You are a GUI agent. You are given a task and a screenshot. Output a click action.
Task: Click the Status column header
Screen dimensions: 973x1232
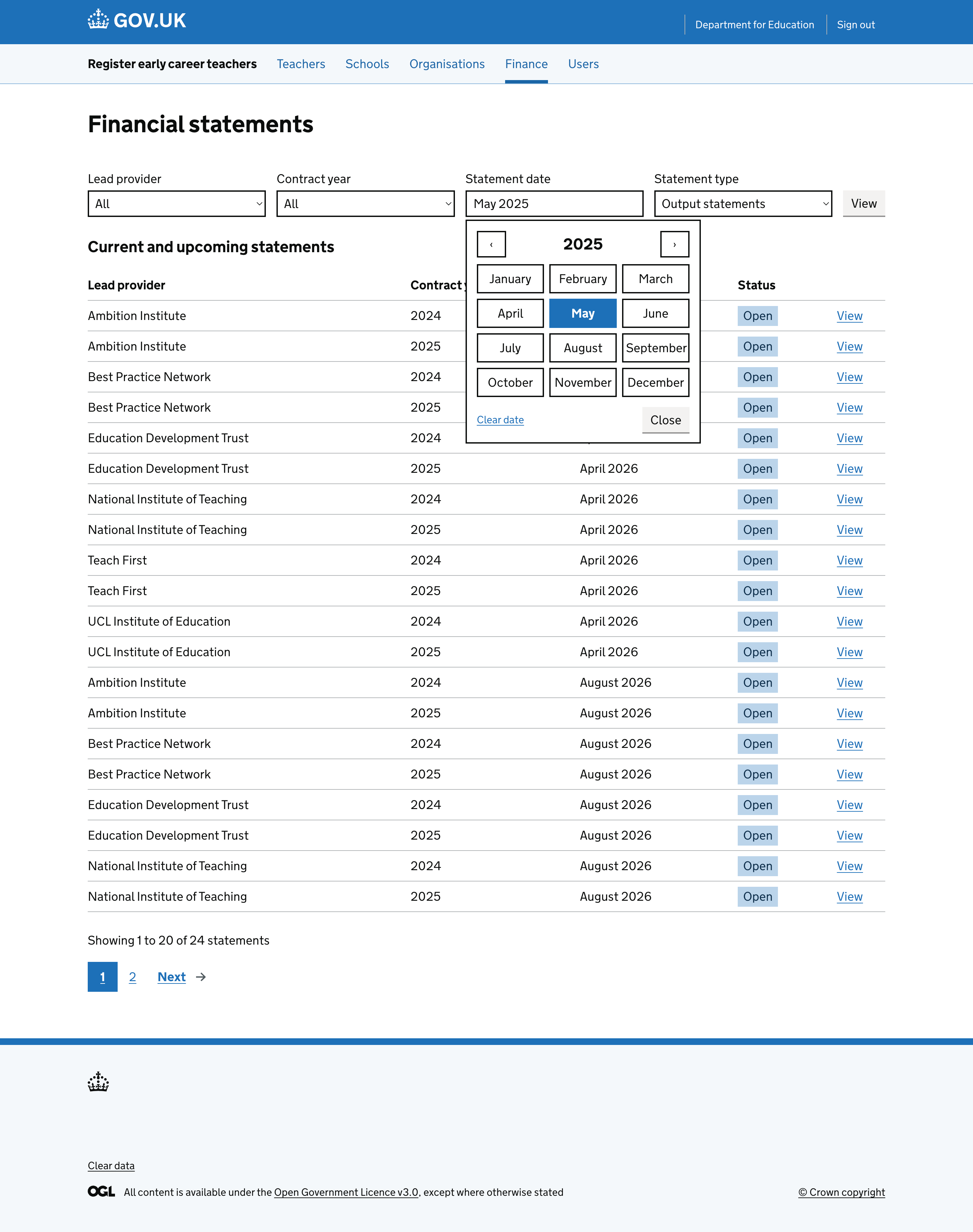[x=757, y=285]
